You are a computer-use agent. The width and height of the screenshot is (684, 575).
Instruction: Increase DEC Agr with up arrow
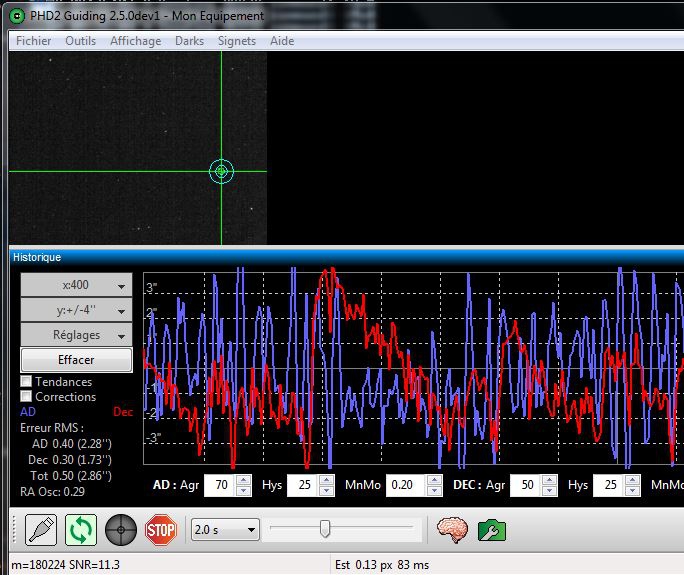[550, 479]
